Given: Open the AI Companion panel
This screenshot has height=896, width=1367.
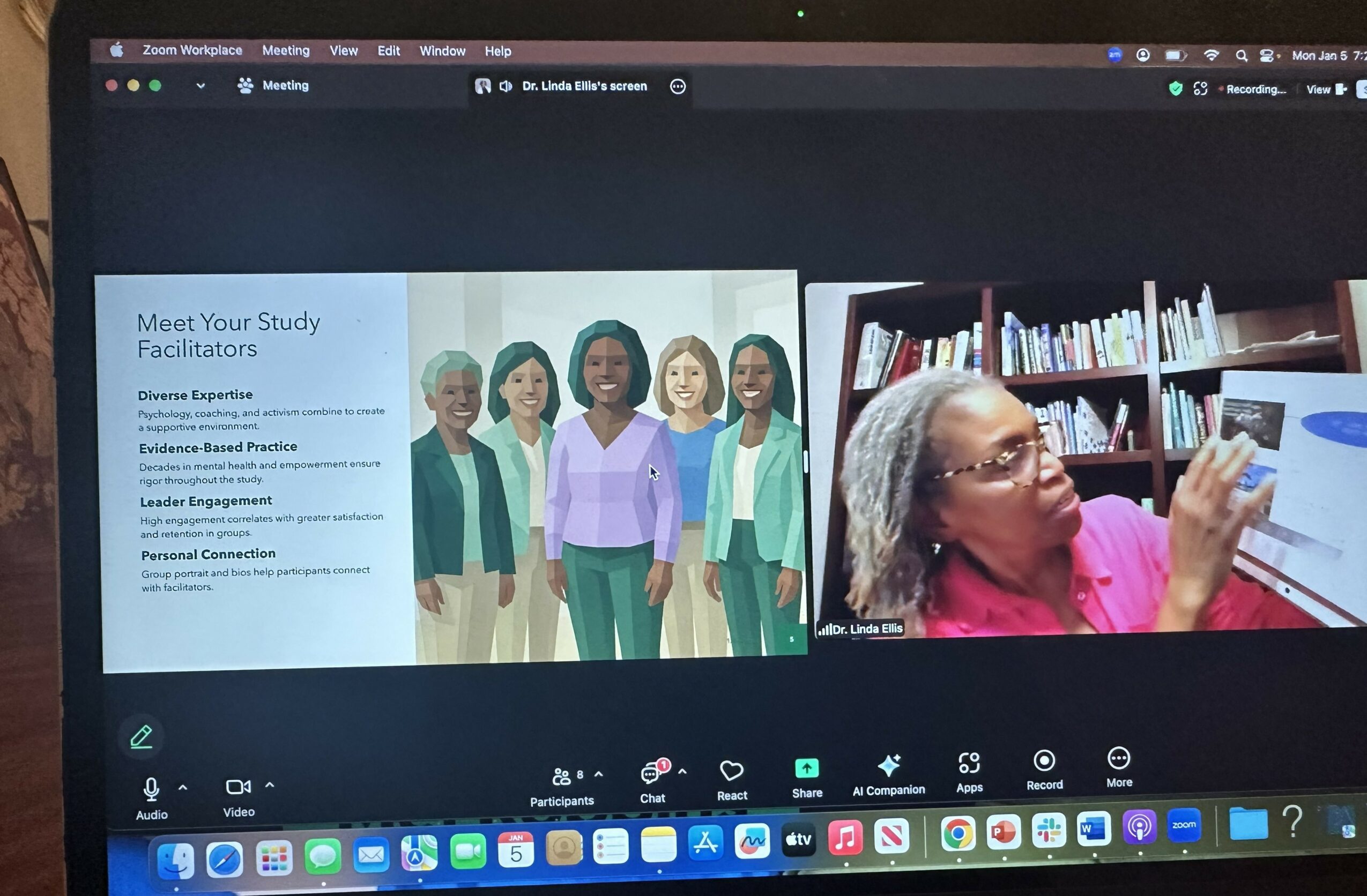Looking at the screenshot, I should click(889, 767).
